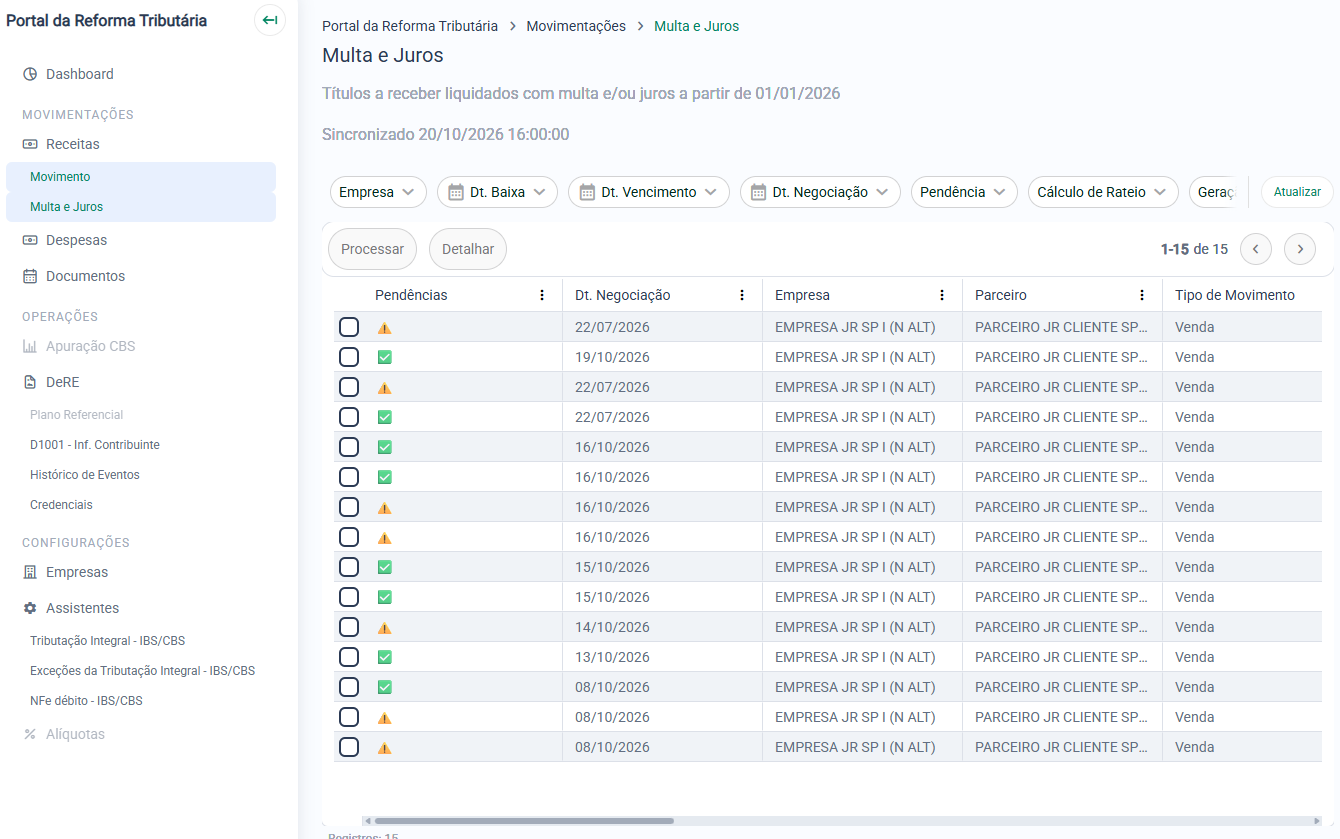Open the Dt. Baixa date filter
Image resolution: width=1340 pixels, height=839 pixels.
point(497,192)
